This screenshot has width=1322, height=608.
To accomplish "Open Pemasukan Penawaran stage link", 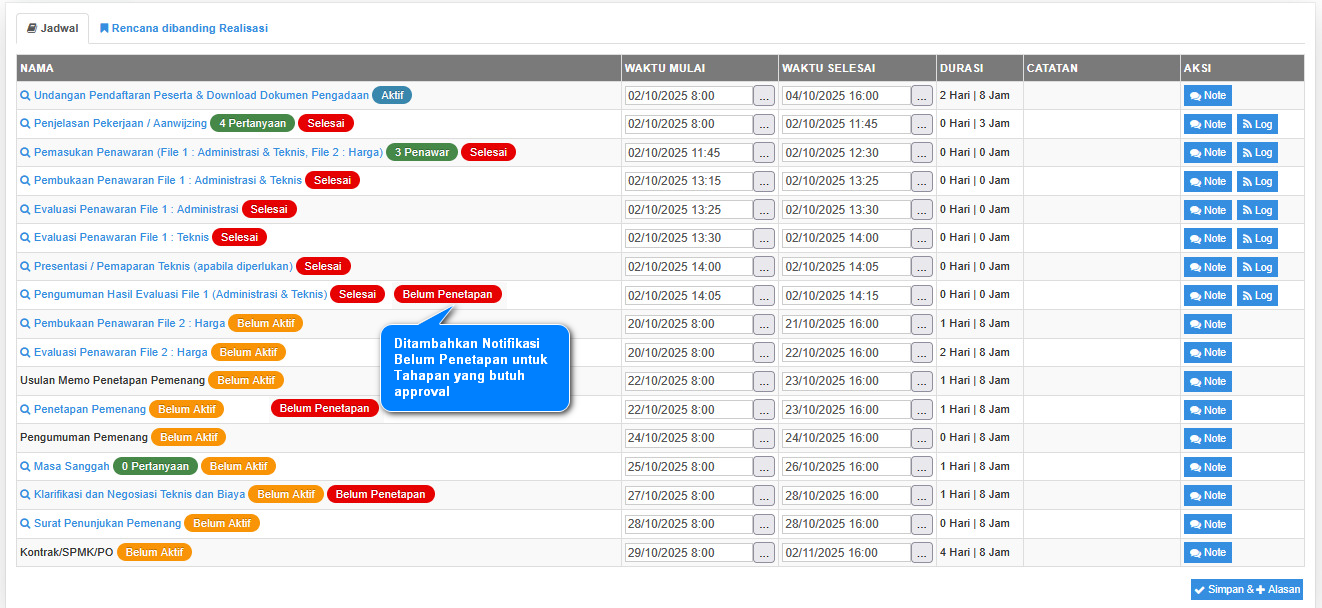I will [208, 153].
